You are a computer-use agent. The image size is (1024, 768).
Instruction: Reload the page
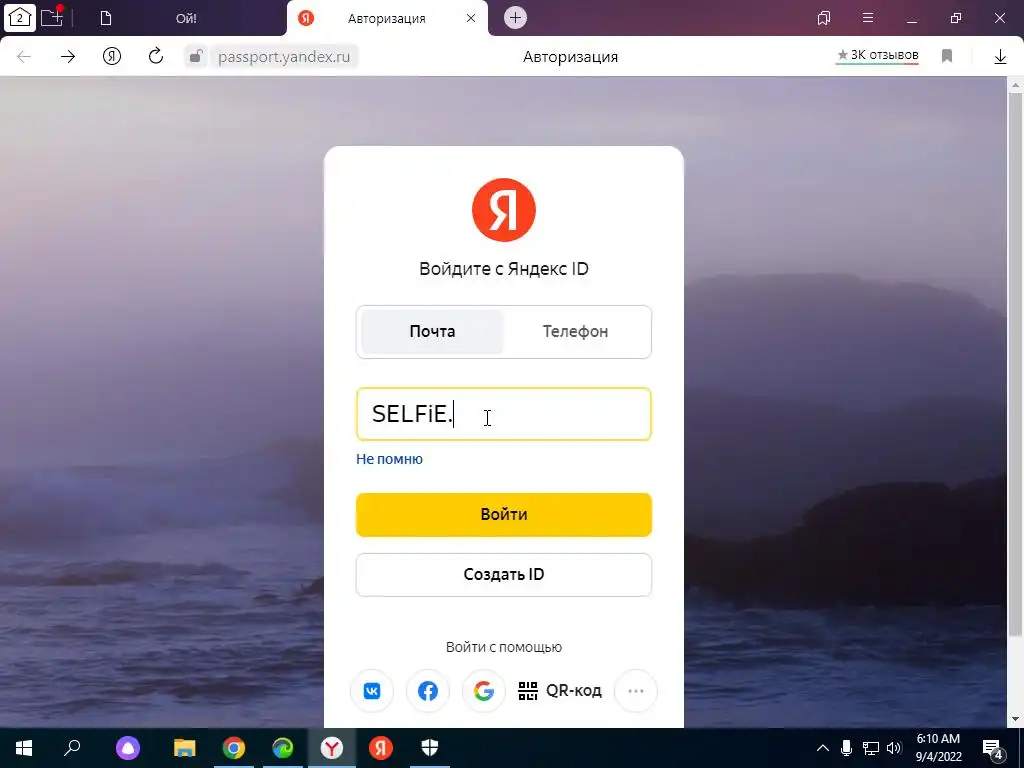point(155,56)
